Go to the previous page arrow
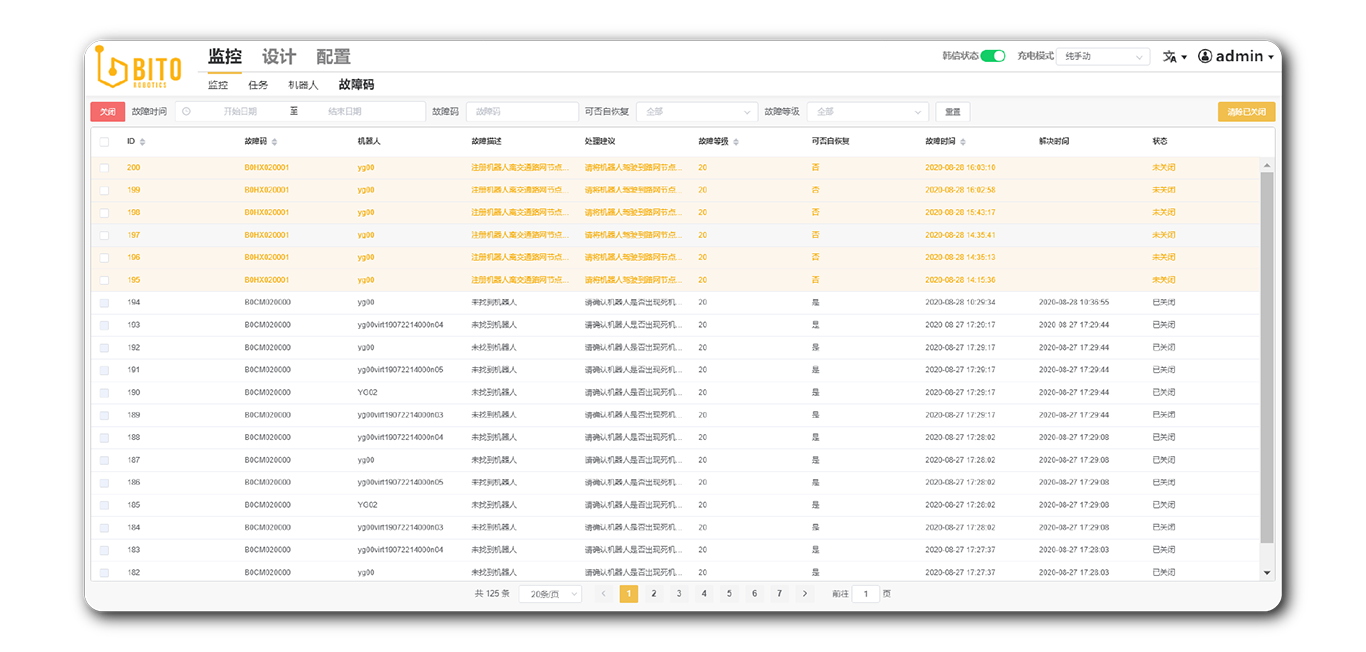The width and height of the screenshot is (1366, 652). pyautogui.click(x=603, y=594)
